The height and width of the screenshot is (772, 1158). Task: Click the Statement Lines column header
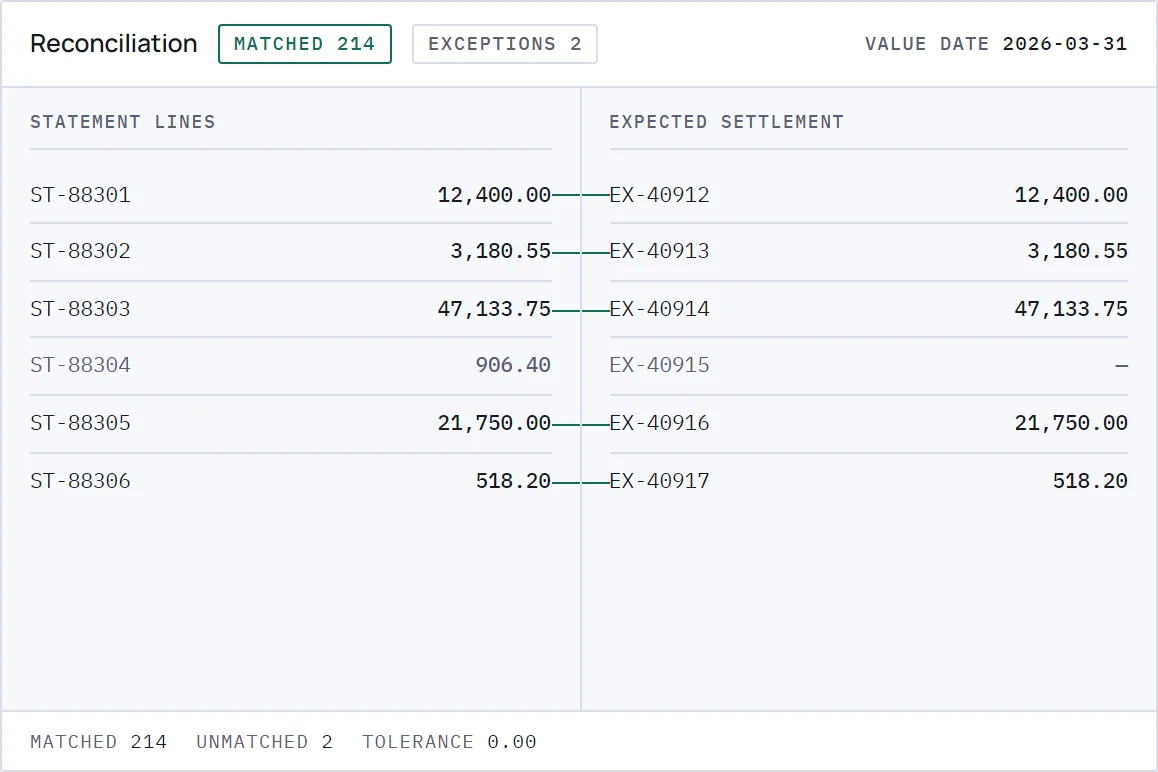pos(123,122)
